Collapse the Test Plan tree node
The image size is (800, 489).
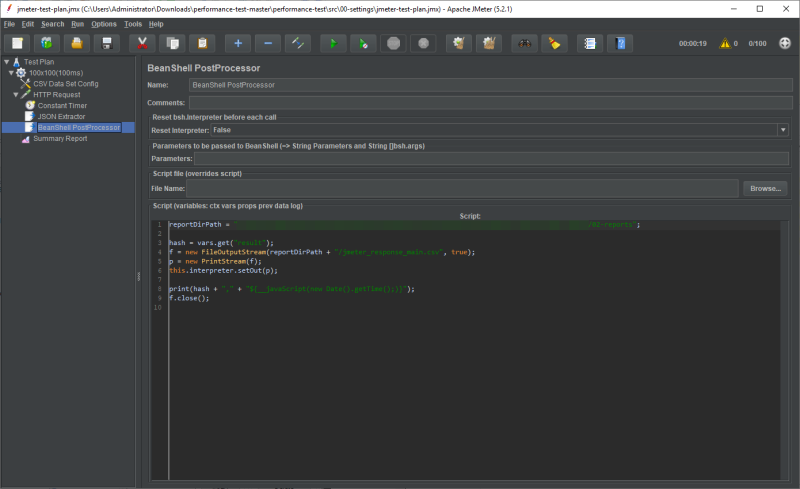[x=6, y=62]
